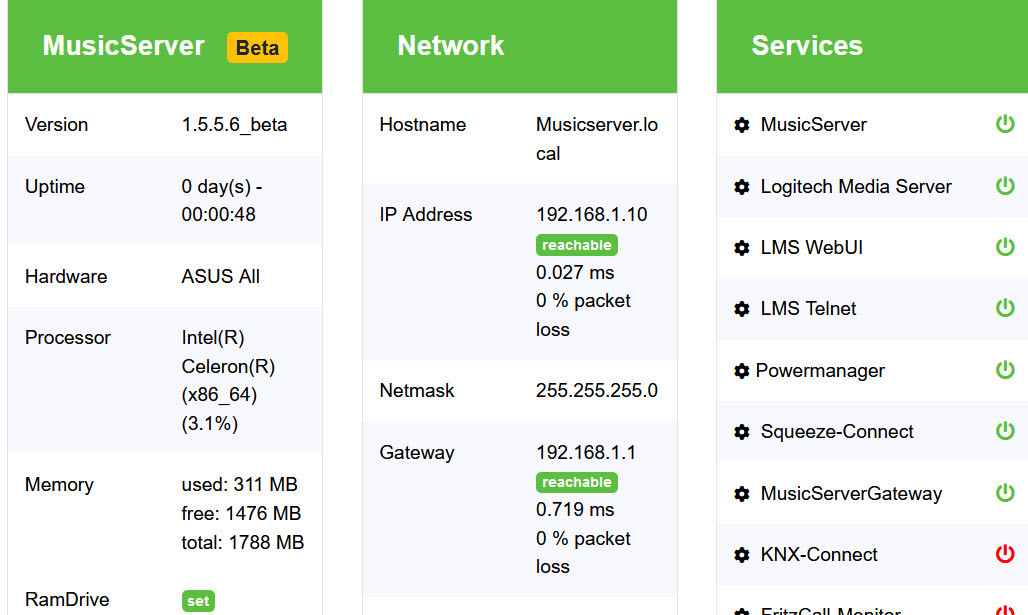Open Logitech Media Server settings gear

742,187
